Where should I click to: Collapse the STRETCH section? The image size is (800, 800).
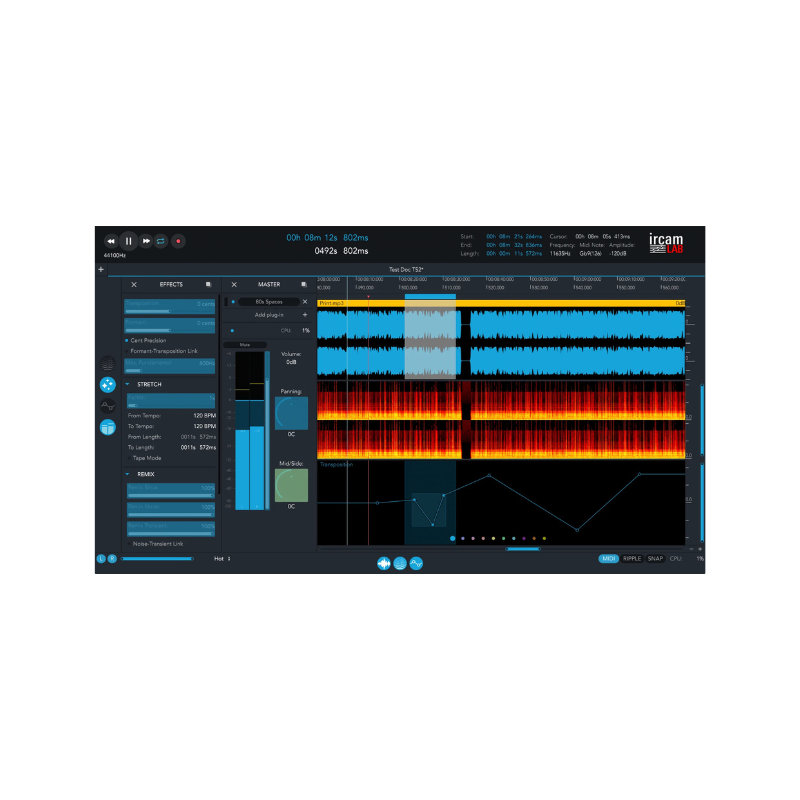128,384
